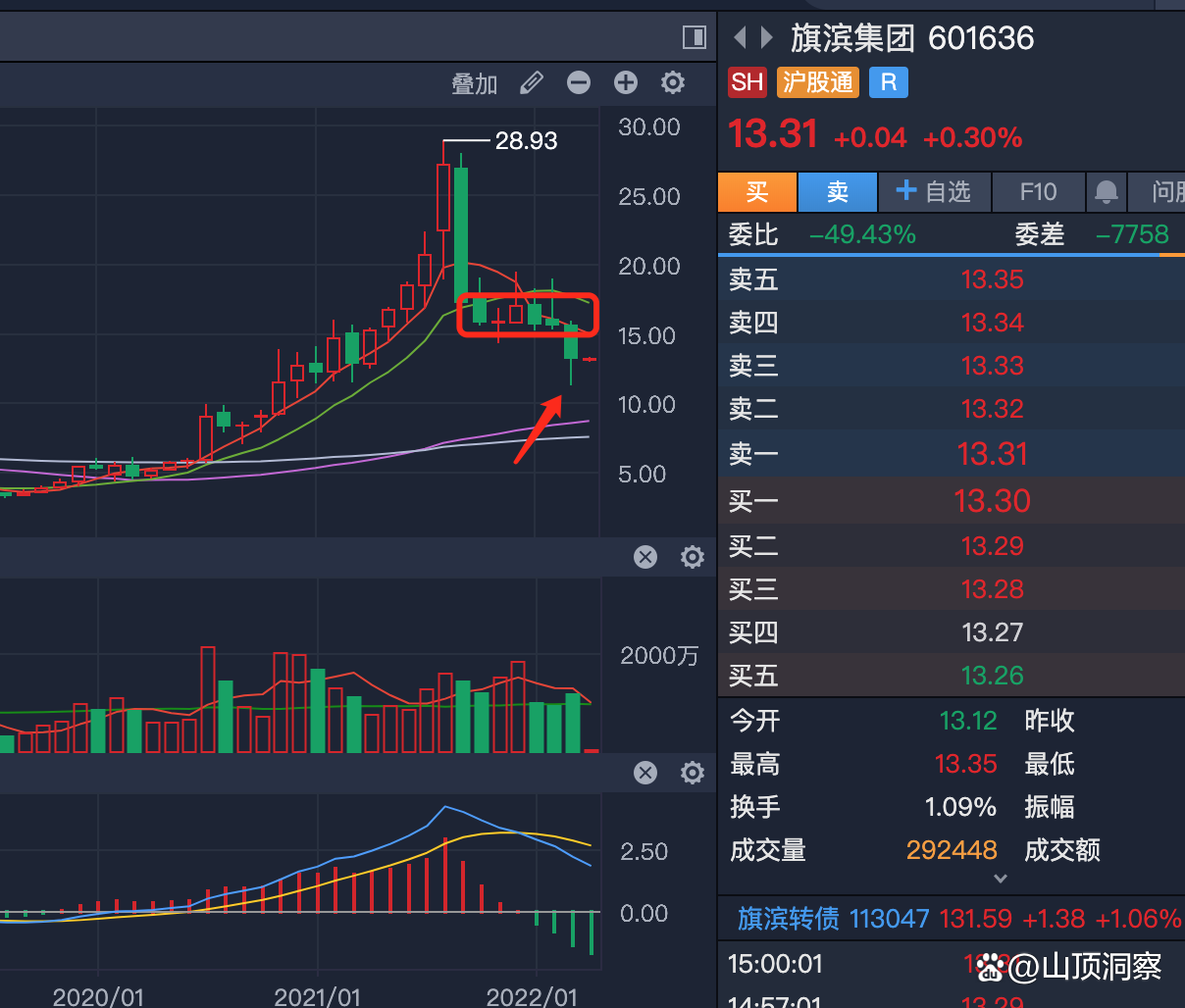Open the F10 company information tab
Viewport: 1185px width, 1008px height.
tap(1039, 191)
